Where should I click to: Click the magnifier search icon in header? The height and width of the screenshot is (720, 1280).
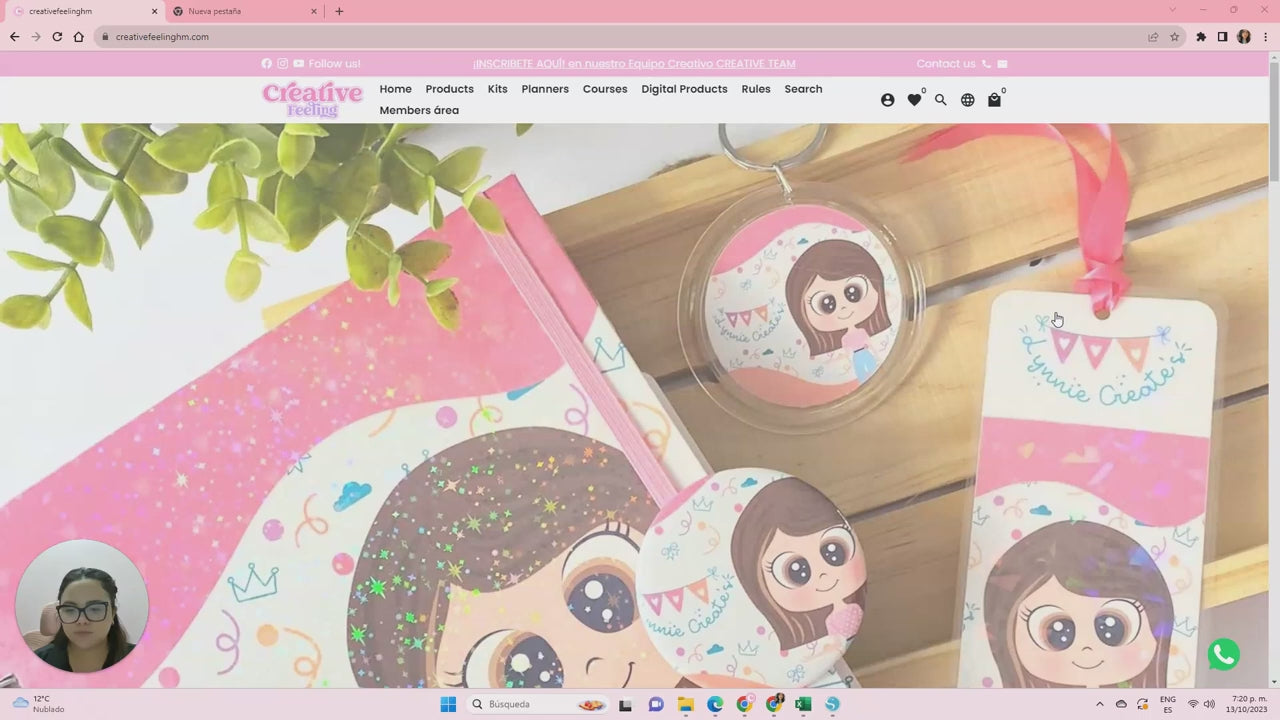tap(940, 100)
